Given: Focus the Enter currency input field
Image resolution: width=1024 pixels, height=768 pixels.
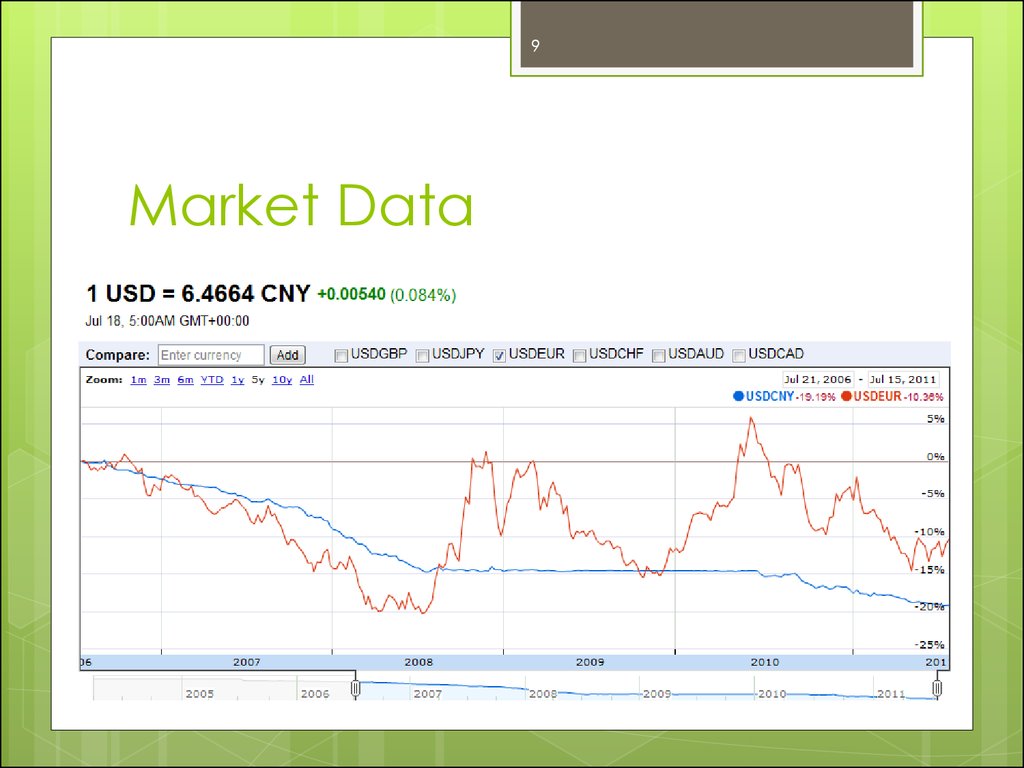Looking at the screenshot, I should [x=212, y=355].
